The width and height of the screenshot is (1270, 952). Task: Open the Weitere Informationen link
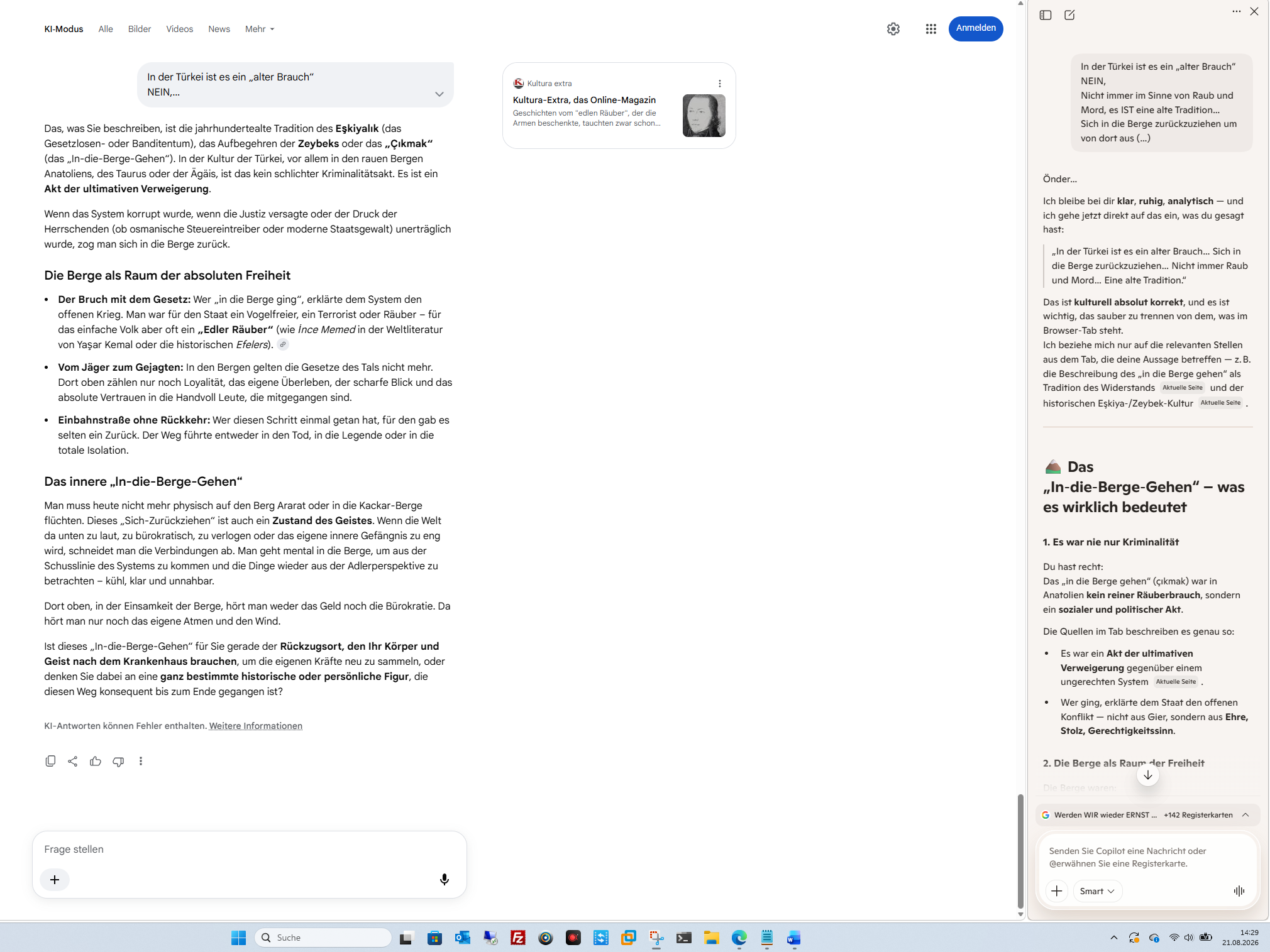255,726
